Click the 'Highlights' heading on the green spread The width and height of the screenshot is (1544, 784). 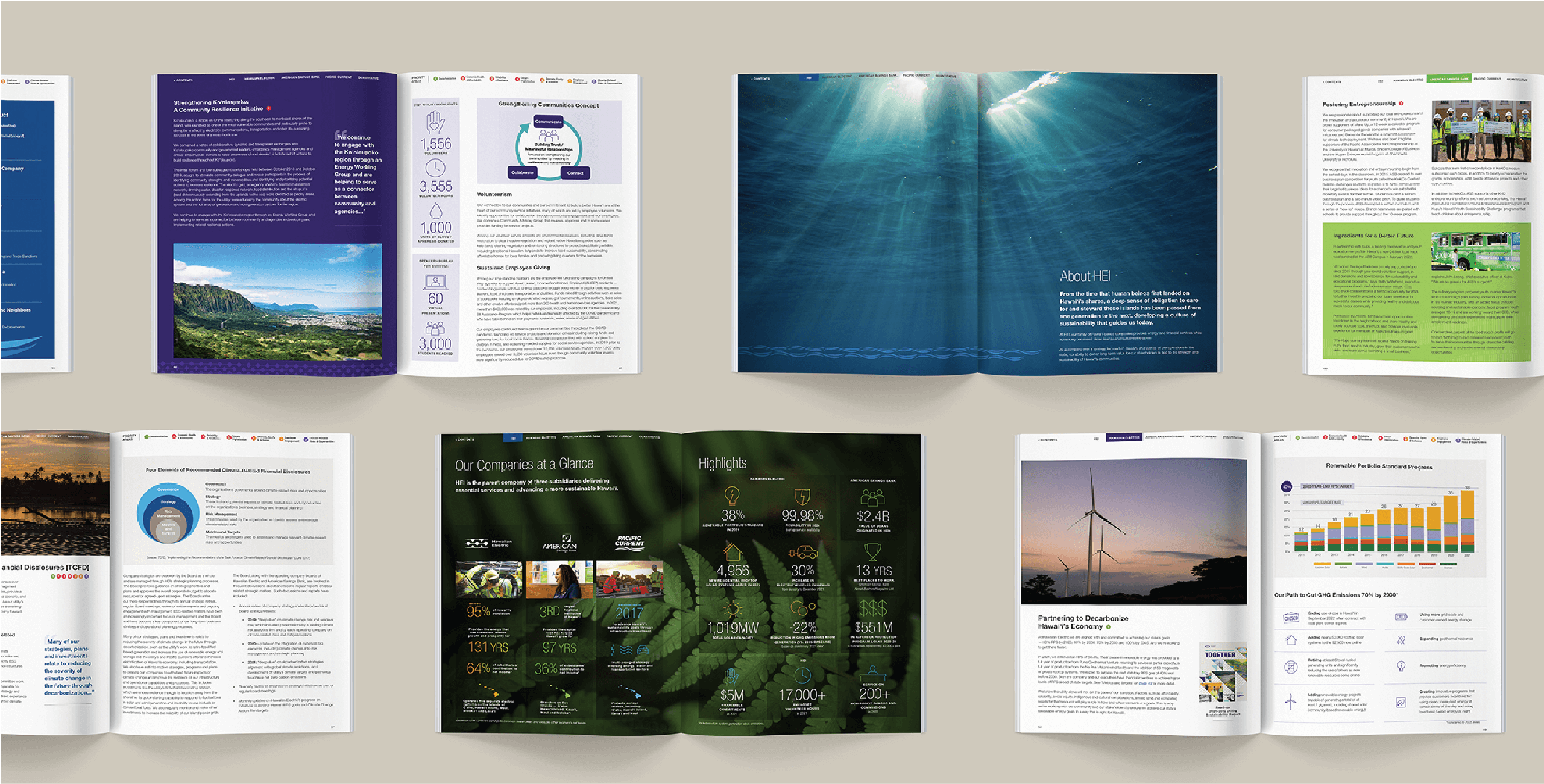(x=722, y=463)
